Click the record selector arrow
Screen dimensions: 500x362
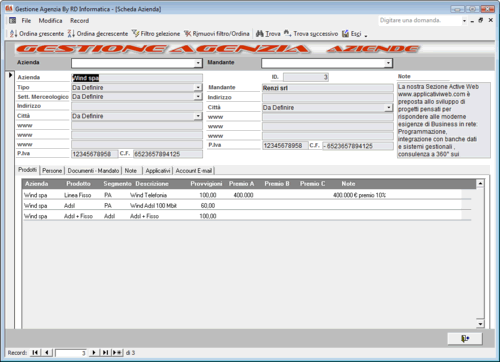point(10,75)
